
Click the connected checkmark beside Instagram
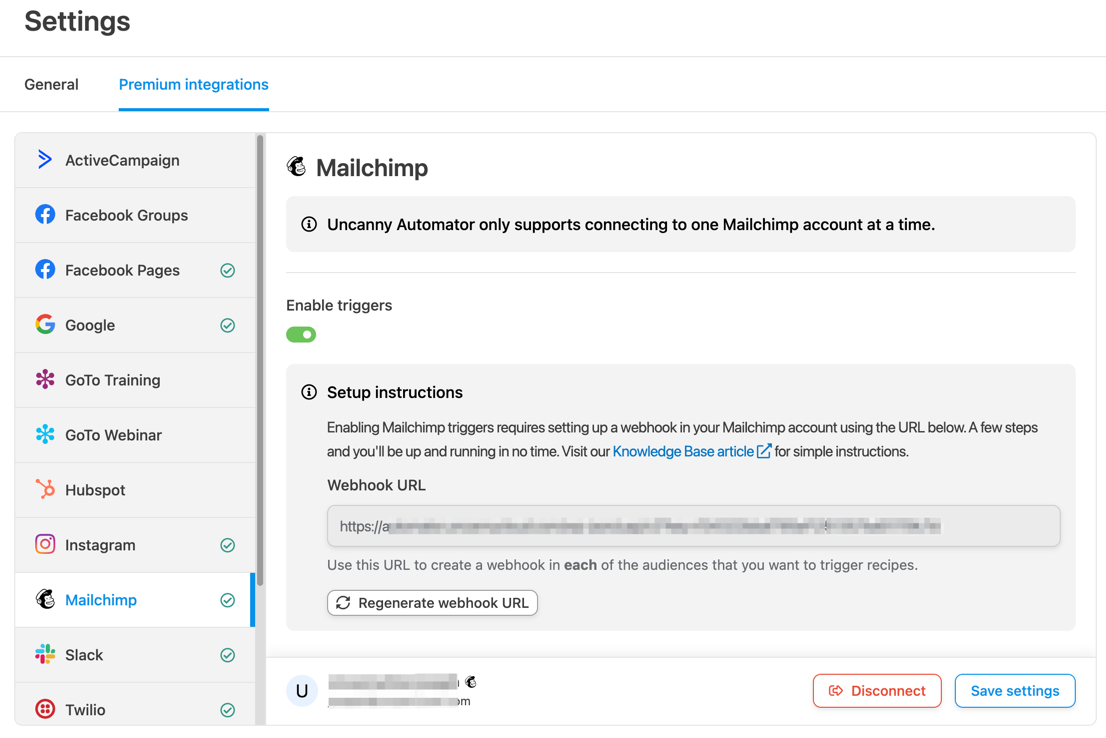(227, 545)
